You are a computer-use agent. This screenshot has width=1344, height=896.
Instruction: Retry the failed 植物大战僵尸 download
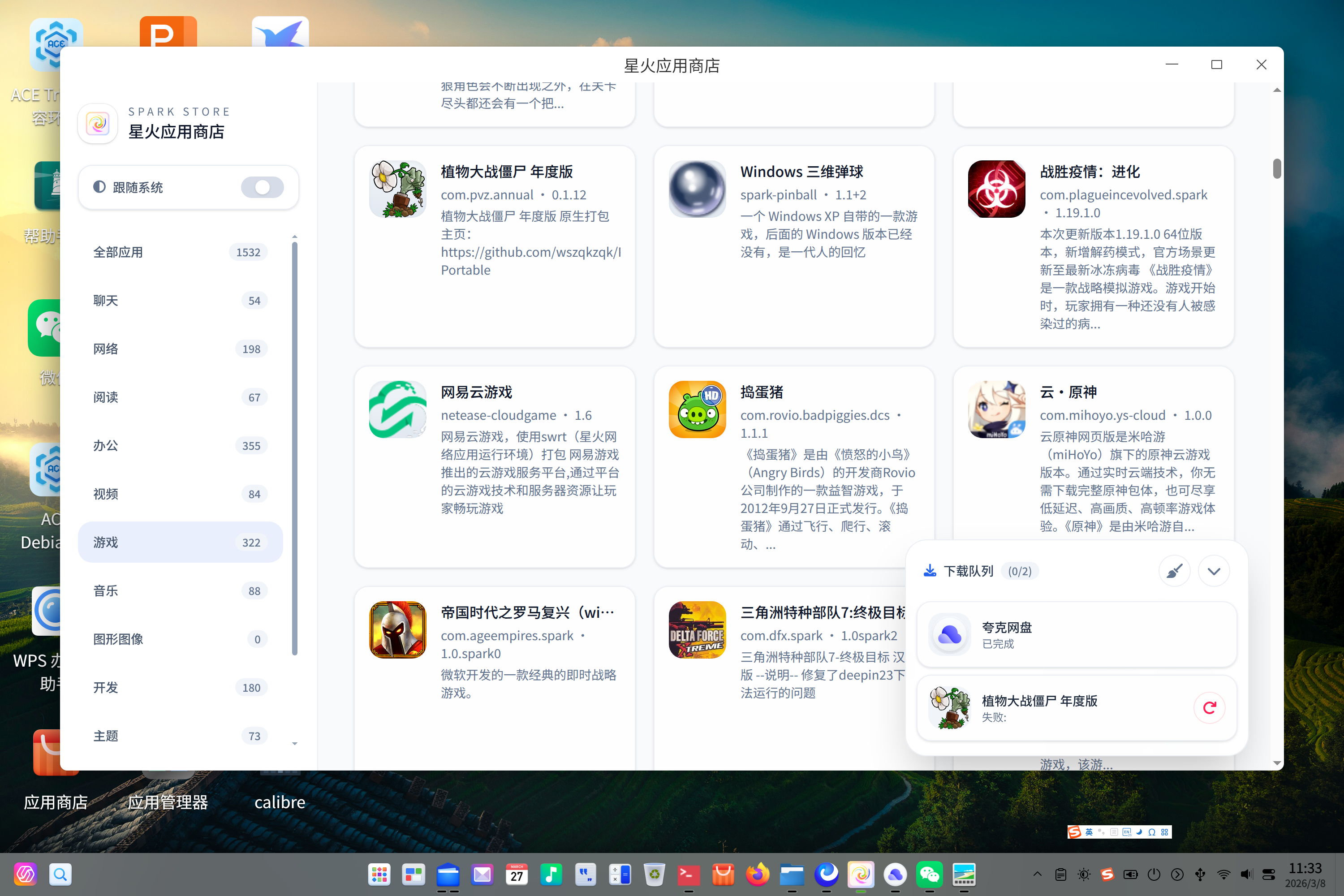(1210, 708)
